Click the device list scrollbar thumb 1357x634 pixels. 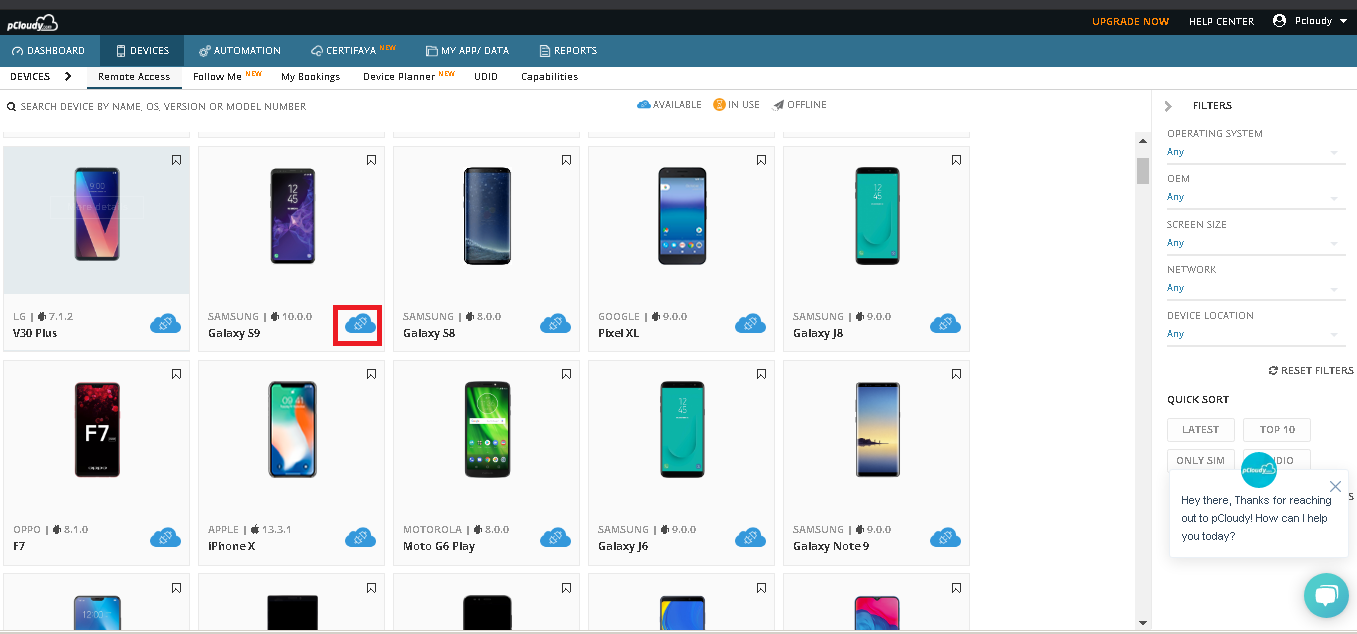[1143, 171]
